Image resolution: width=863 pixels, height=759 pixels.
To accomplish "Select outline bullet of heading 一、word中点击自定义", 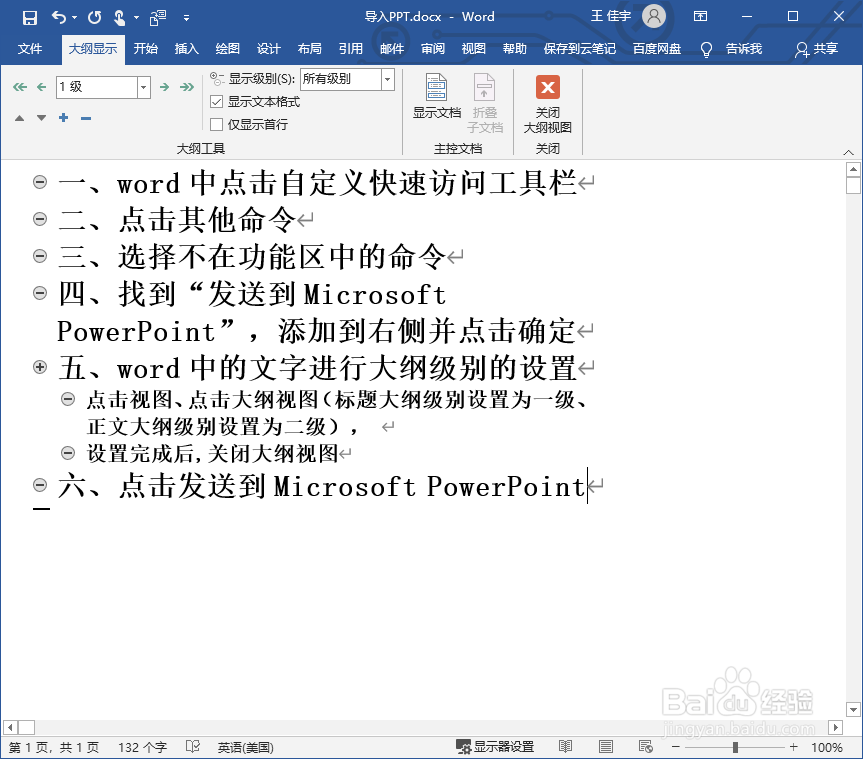I will [x=40, y=182].
